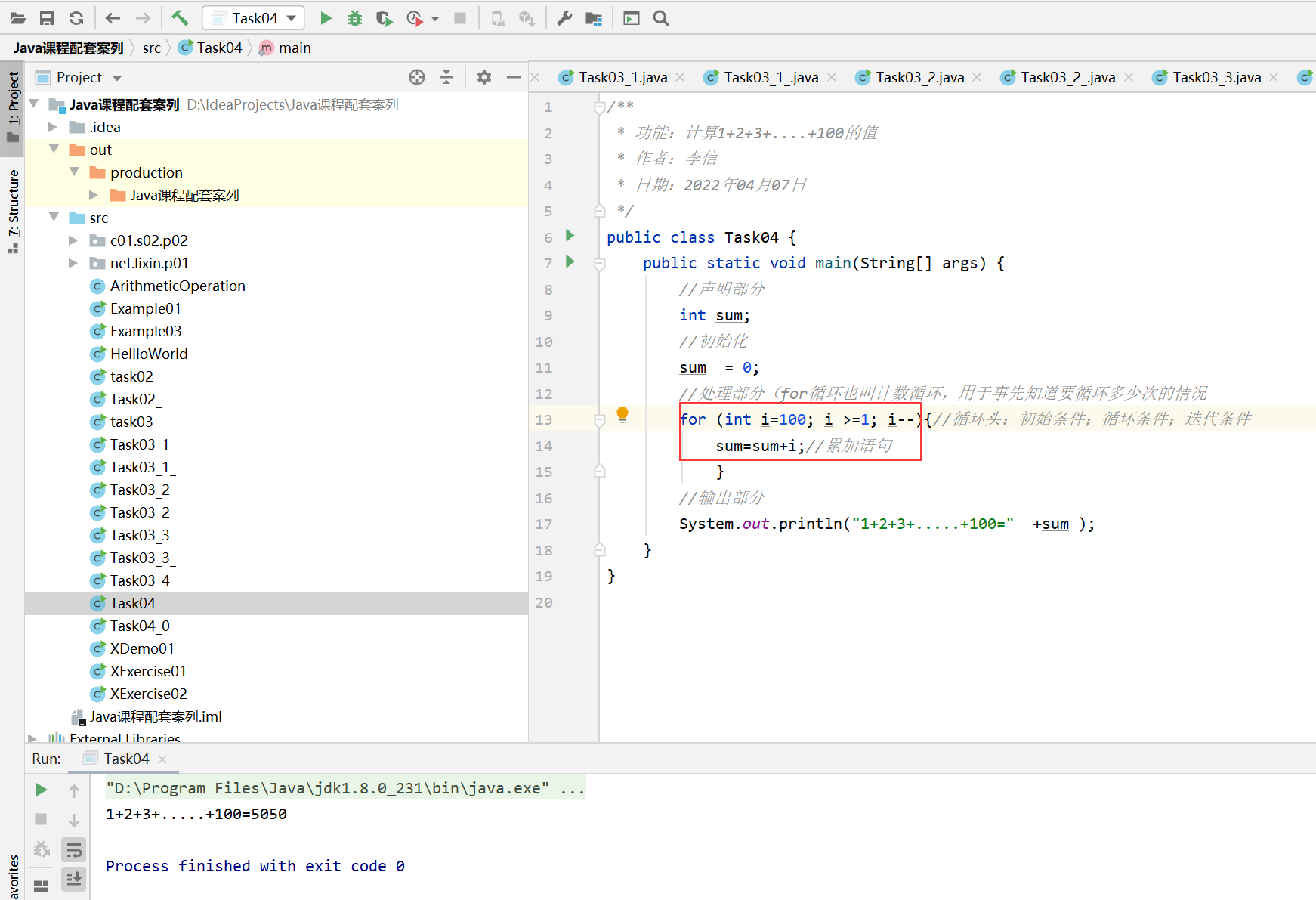Click the yellow intention lightbulb on line 13
The image size is (1316, 900).
tap(622, 415)
